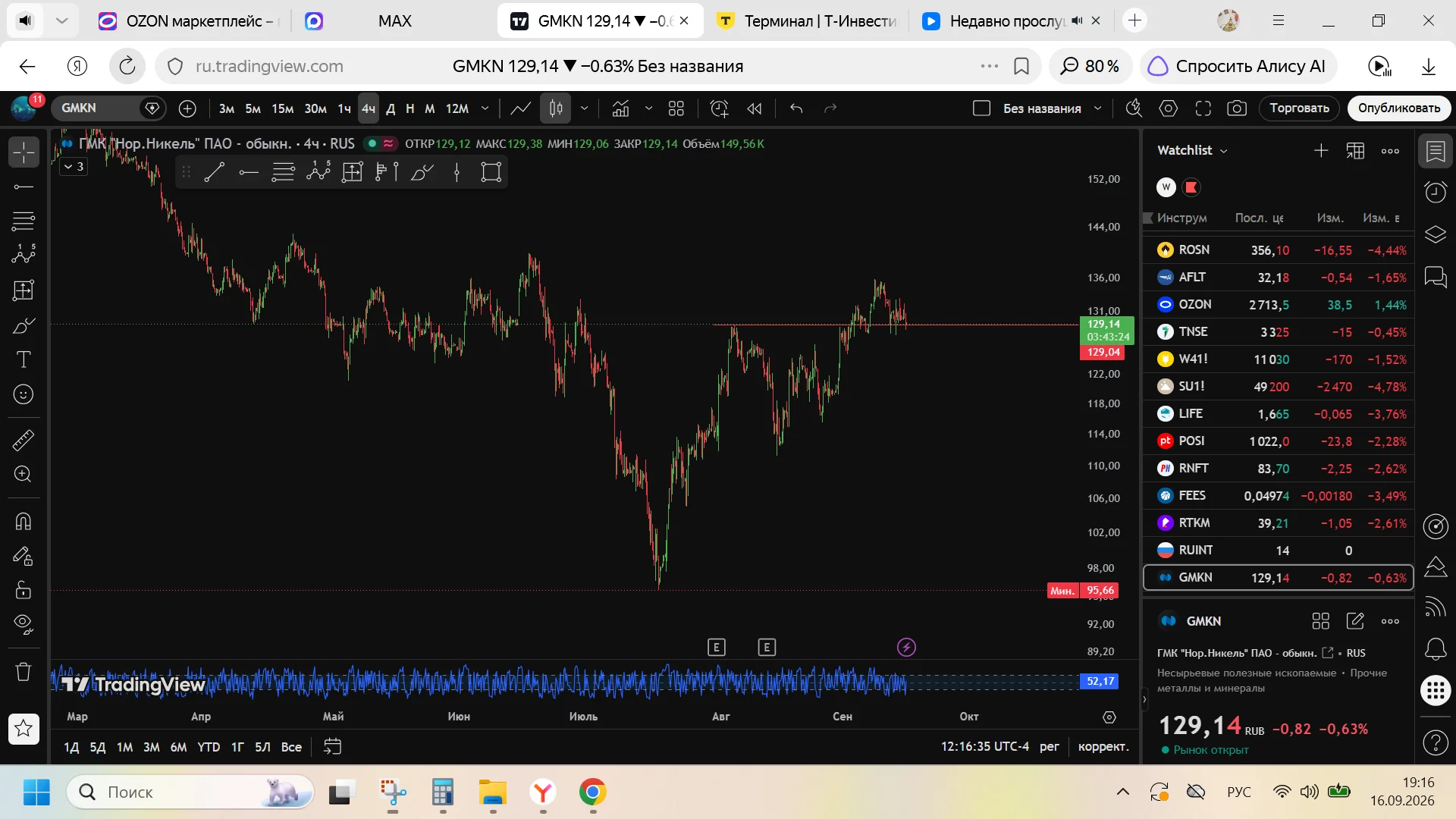Click Спросить Алису AI button
1456x819 pixels.
(1238, 67)
